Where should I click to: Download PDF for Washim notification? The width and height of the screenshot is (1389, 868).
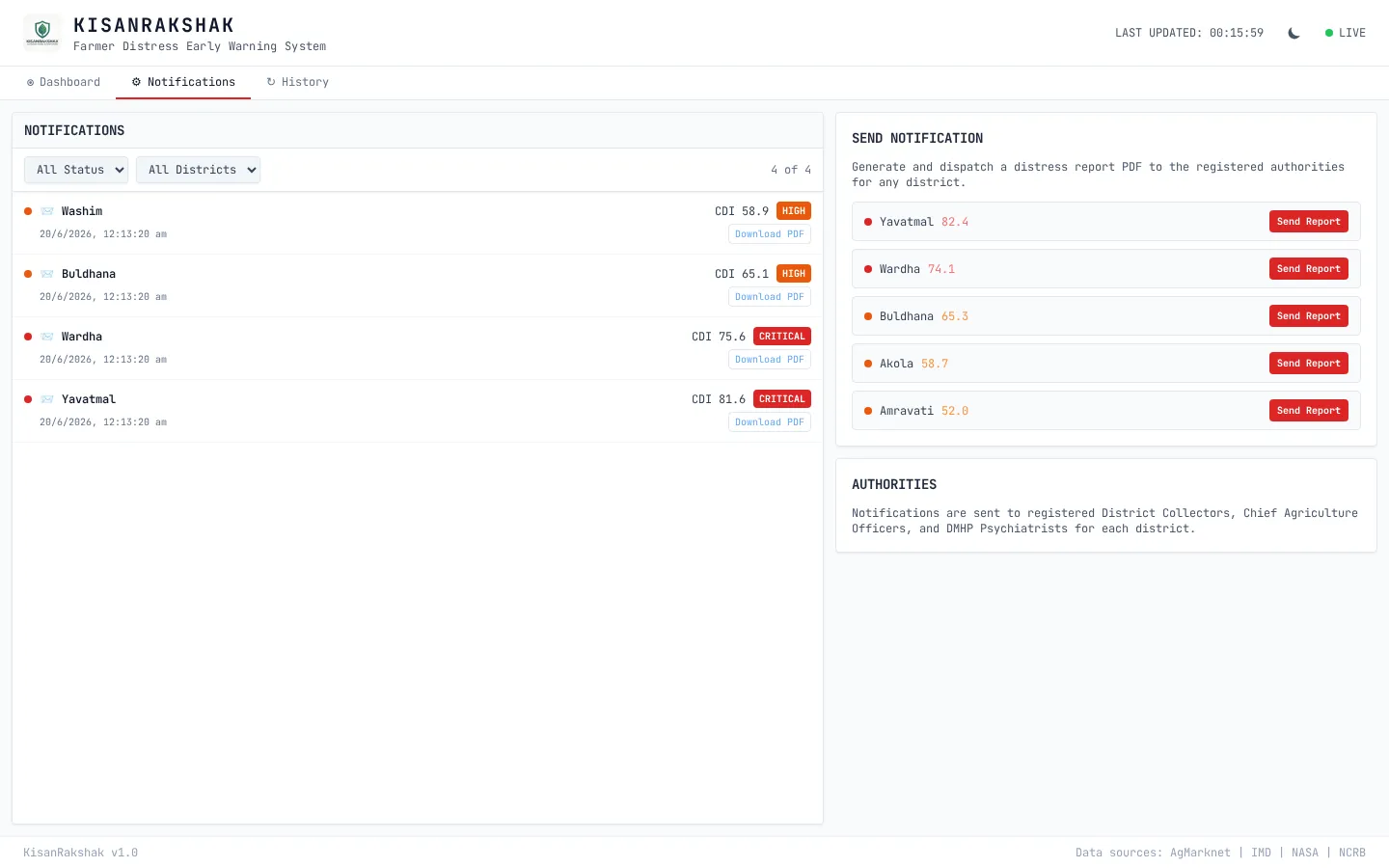[770, 234]
